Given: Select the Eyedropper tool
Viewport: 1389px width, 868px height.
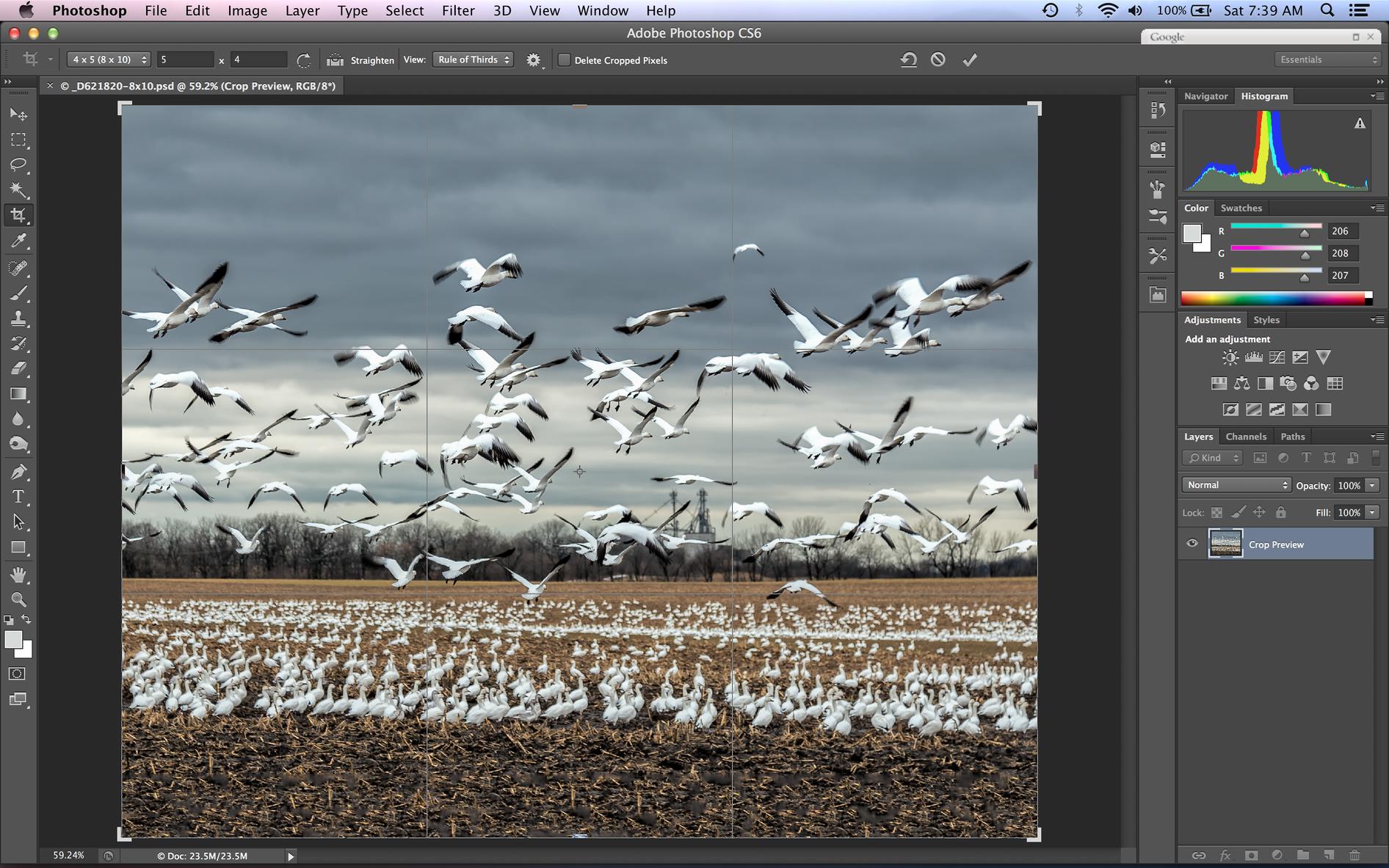Looking at the screenshot, I should pyautogui.click(x=18, y=241).
